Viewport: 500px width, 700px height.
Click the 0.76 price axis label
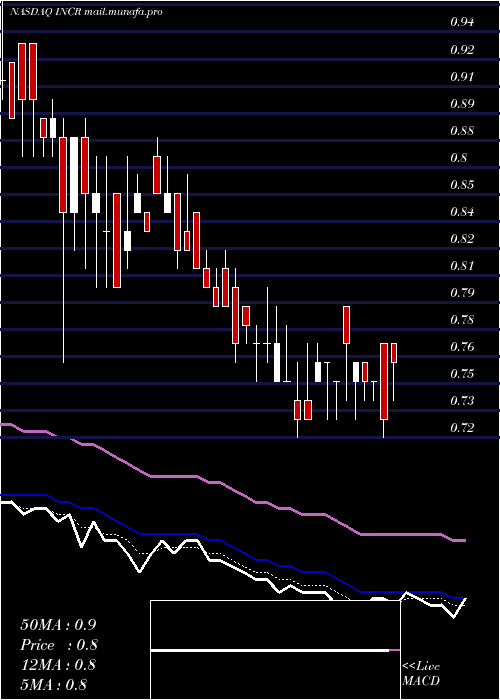click(x=462, y=347)
